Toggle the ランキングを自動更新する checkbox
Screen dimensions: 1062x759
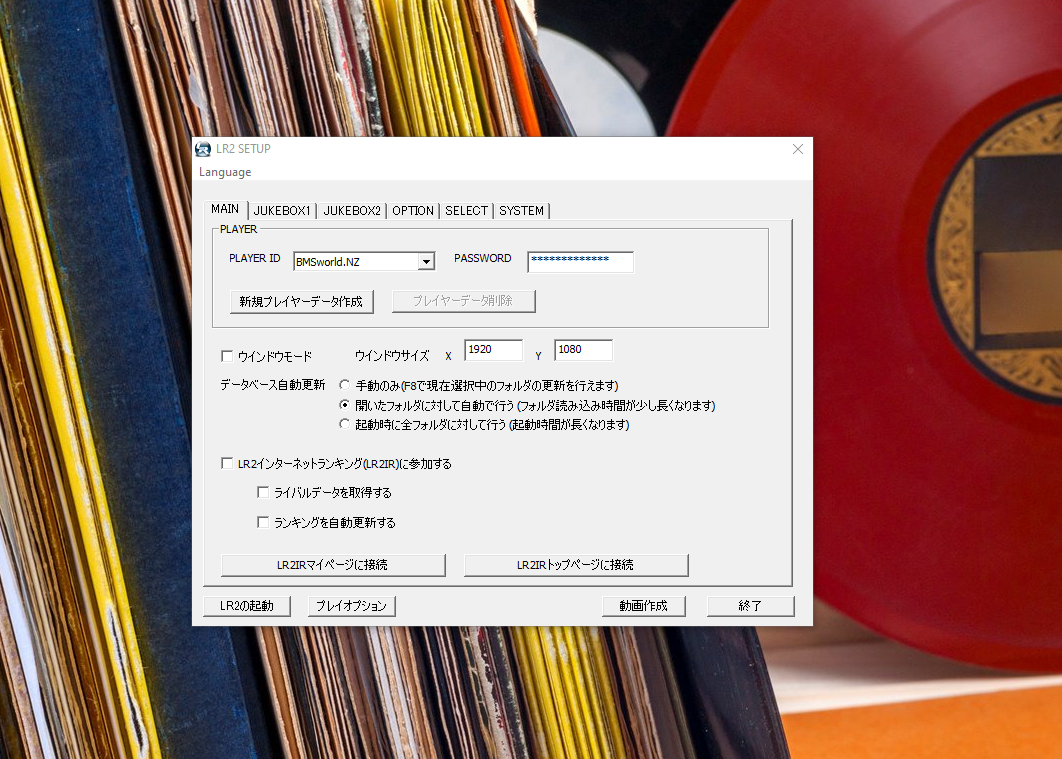tap(263, 522)
